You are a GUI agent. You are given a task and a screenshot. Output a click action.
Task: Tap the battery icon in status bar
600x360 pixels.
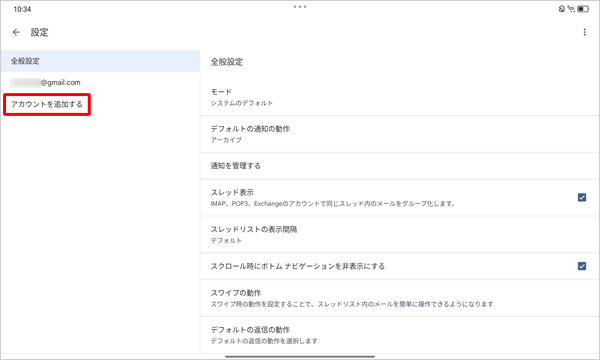(x=583, y=9)
